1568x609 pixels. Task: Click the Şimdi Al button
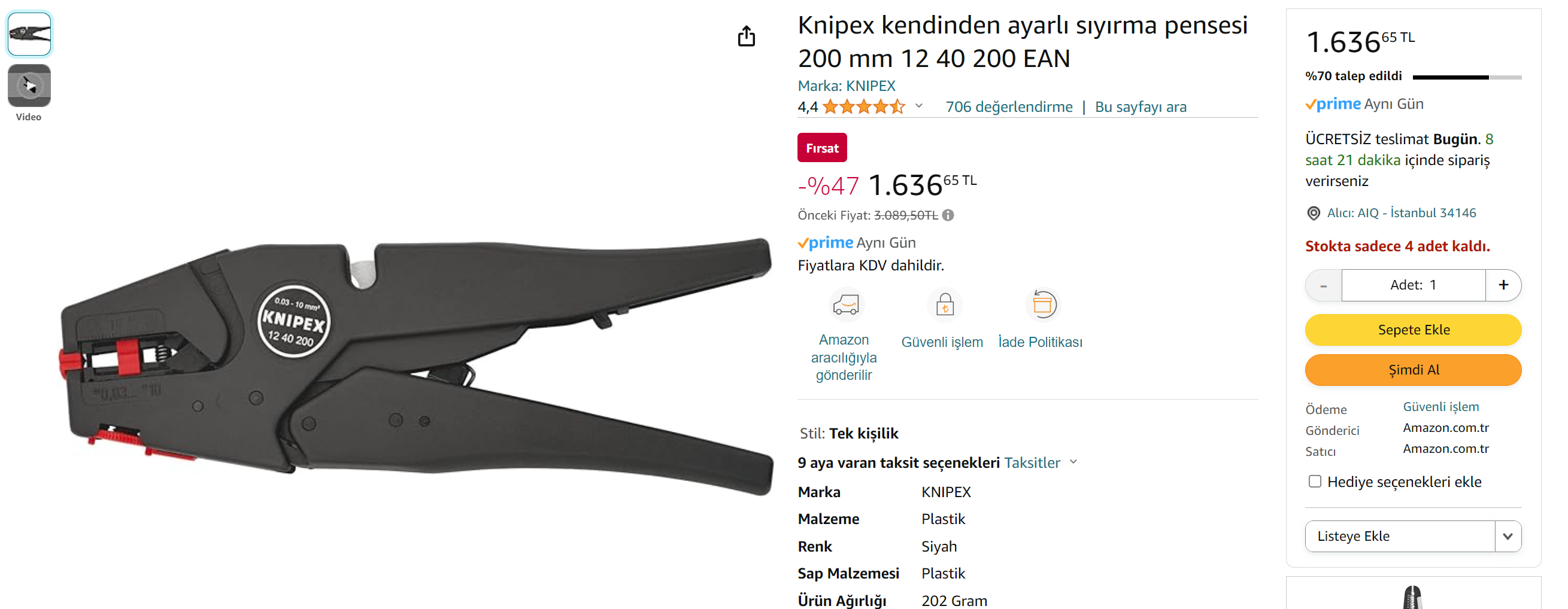point(1413,370)
